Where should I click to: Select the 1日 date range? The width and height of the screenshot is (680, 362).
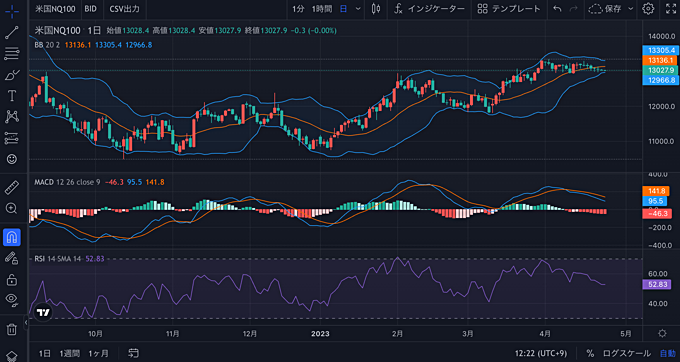[x=44, y=353]
